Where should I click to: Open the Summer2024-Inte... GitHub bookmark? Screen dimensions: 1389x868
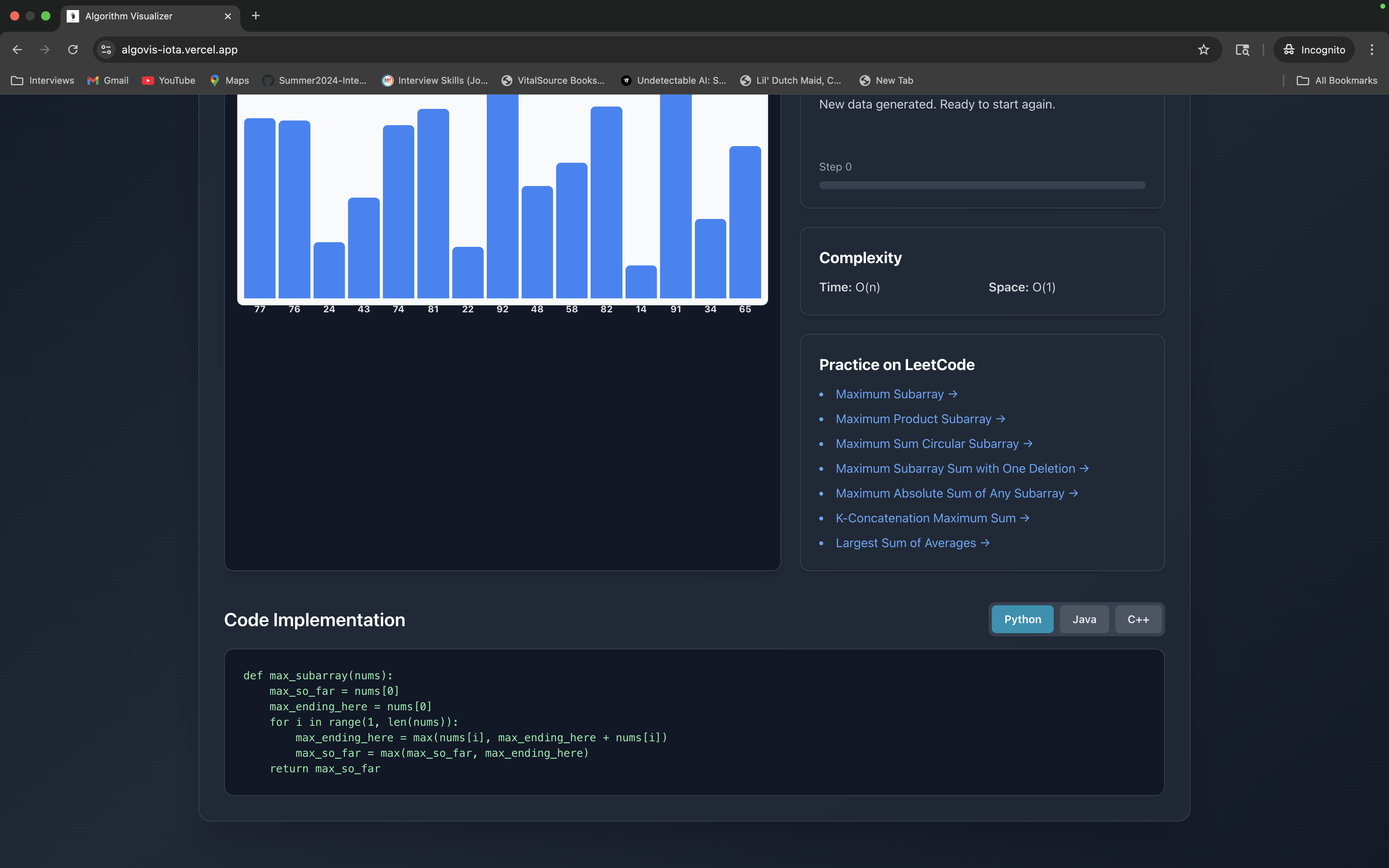point(315,80)
